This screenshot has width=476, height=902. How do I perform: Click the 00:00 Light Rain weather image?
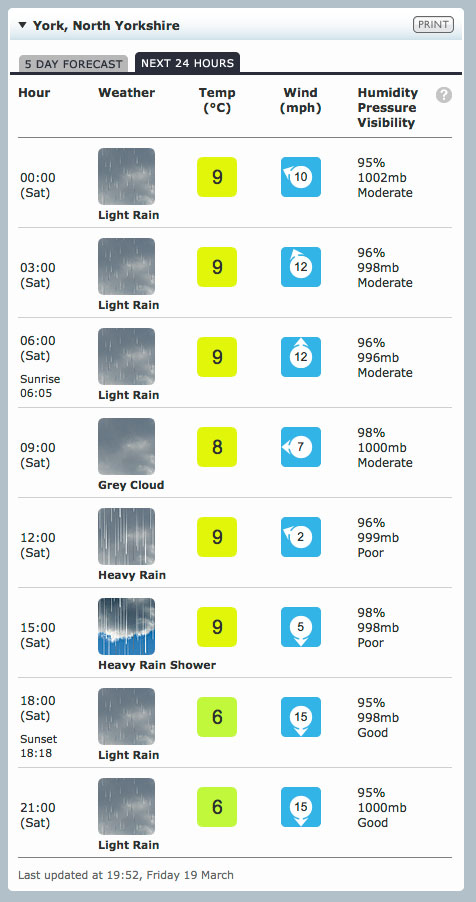pos(127,177)
